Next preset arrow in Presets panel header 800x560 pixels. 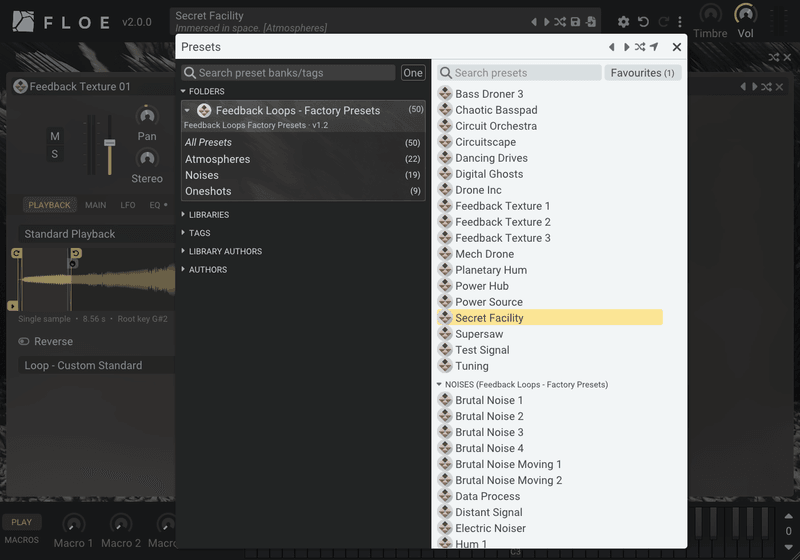[x=626, y=47]
